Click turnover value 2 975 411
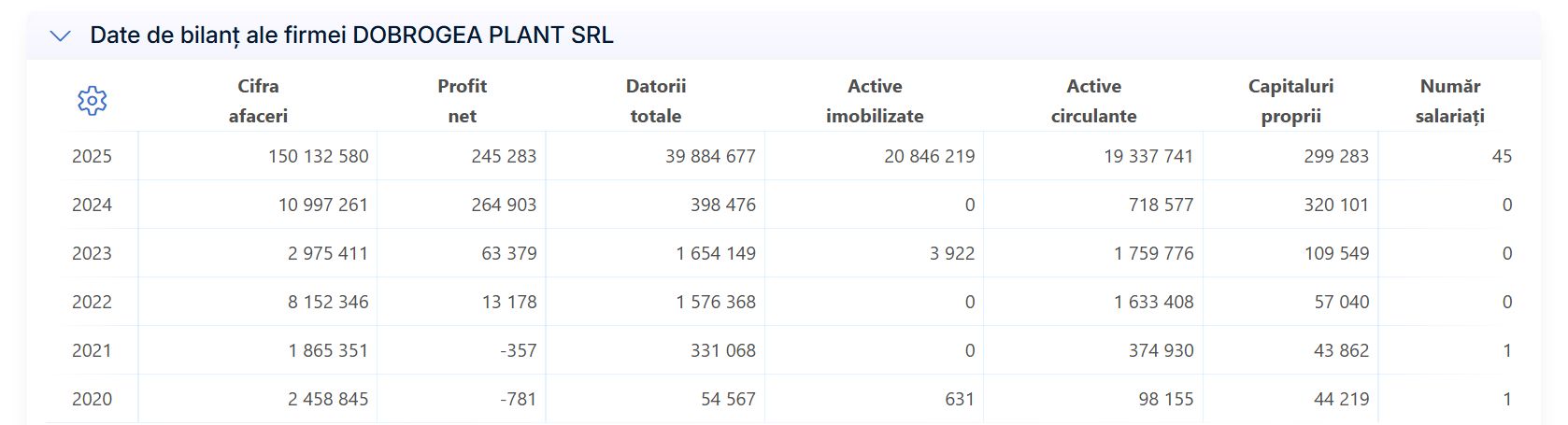This screenshot has width=1568, height=425. tap(328, 253)
